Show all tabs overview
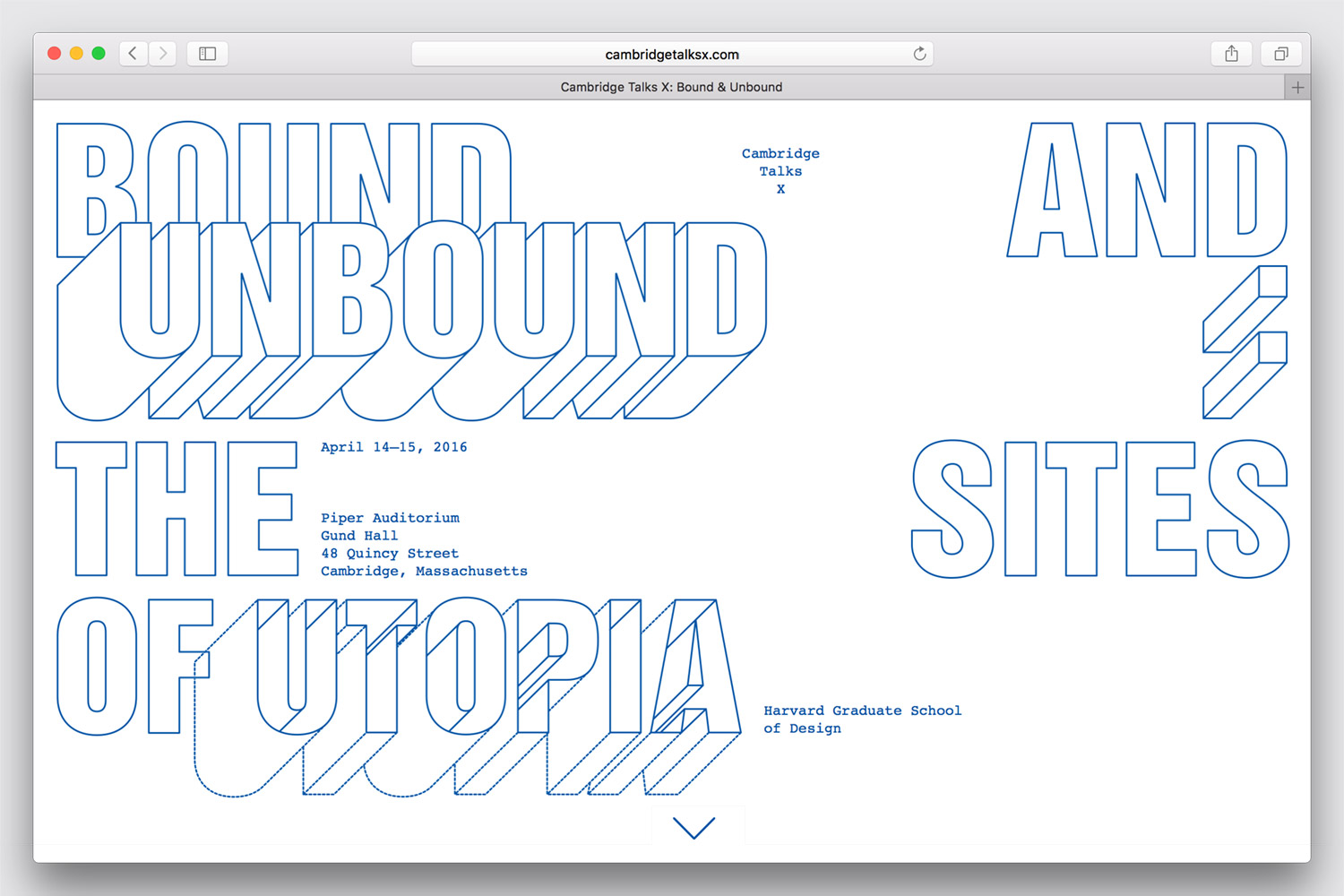The width and height of the screenshot is (1344, 896). tap(1280, 54)
